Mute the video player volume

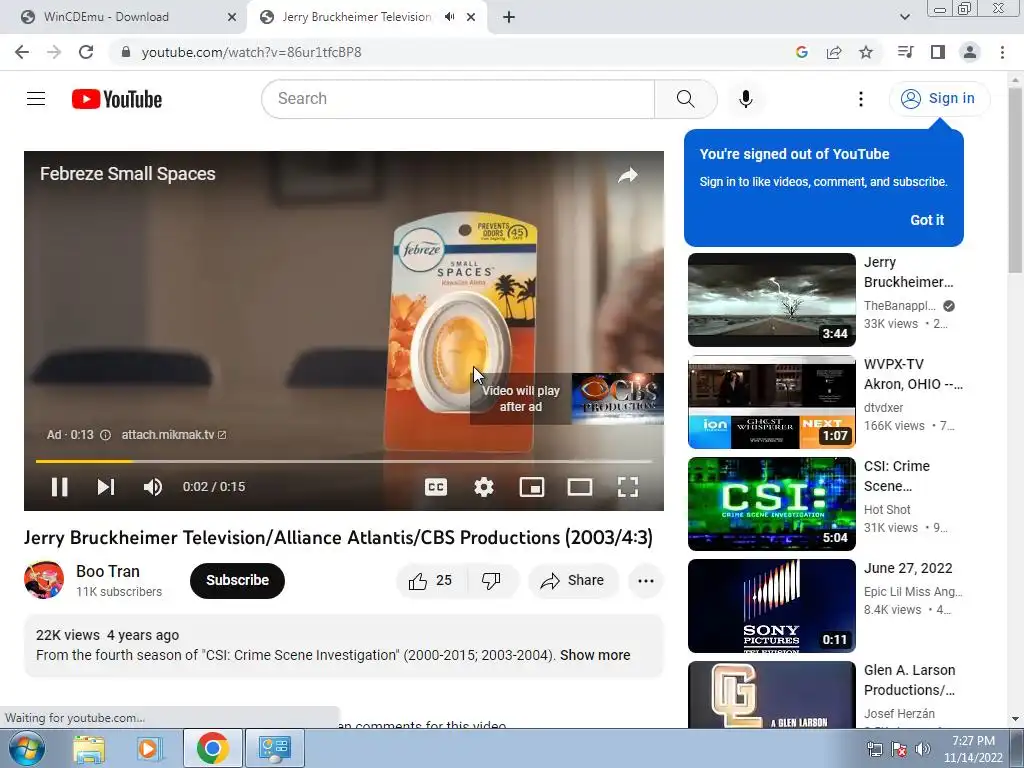pyautogui.click(x=152, y=487)
